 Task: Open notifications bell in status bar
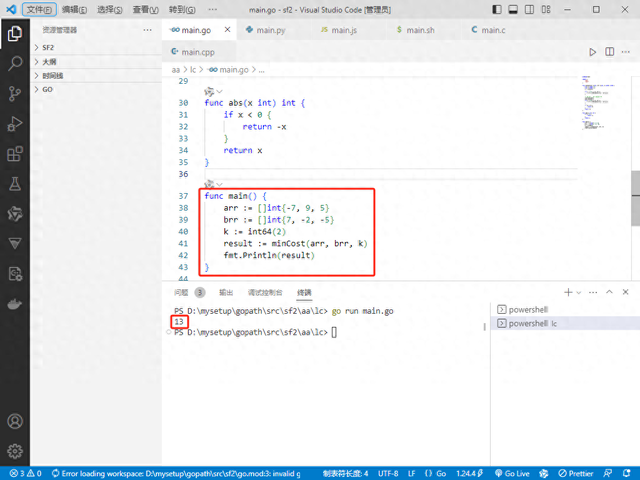click(627, 473)
